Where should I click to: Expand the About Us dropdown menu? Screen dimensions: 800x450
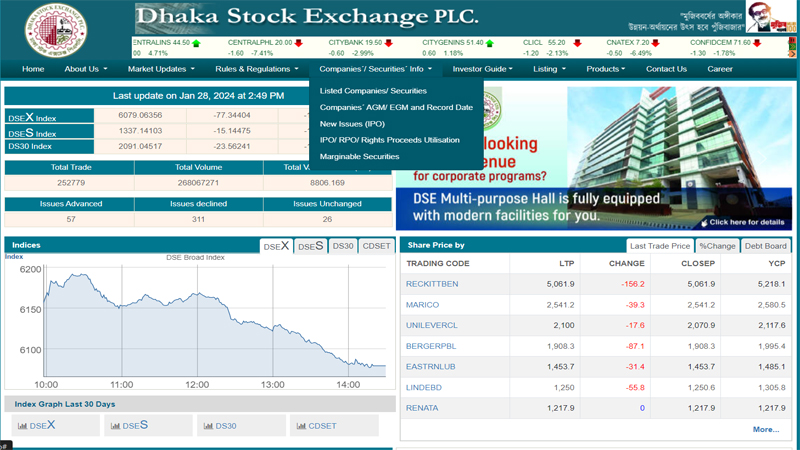coord(86,69)
